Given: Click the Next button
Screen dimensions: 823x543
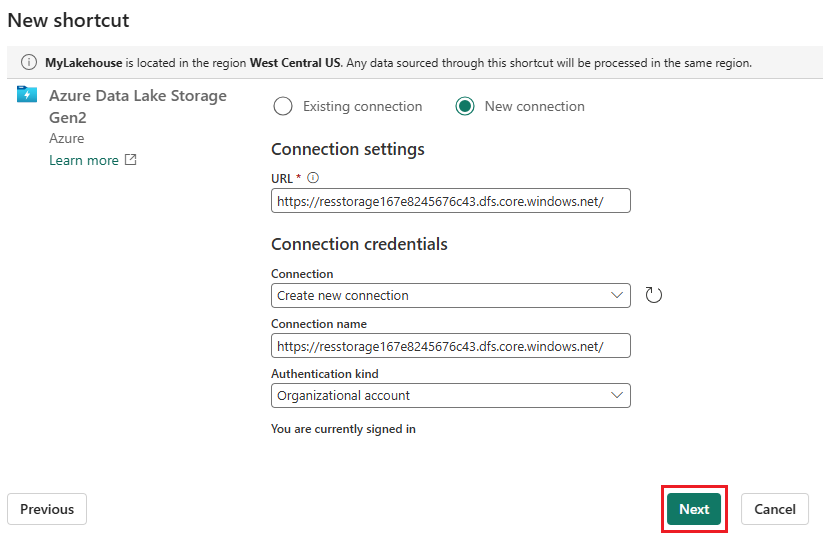Looking at the screenshot, I should 694,509.
